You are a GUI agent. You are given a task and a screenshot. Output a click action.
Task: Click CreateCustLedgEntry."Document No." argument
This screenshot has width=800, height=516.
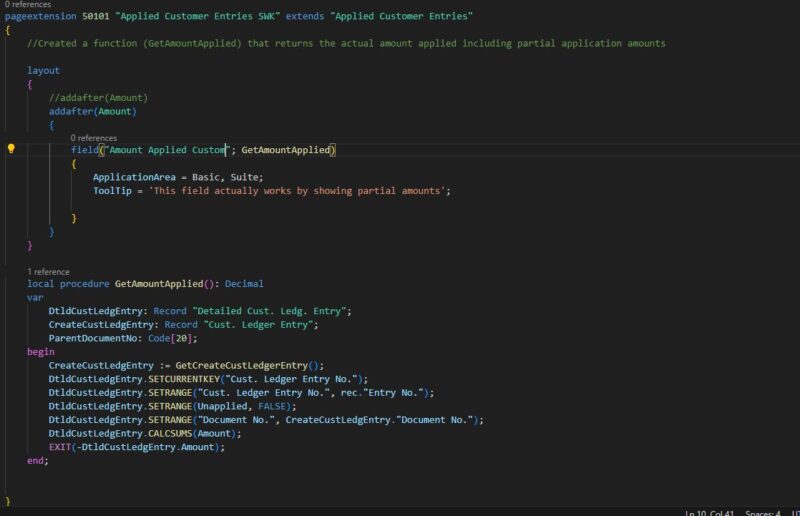tap(380, 420)
